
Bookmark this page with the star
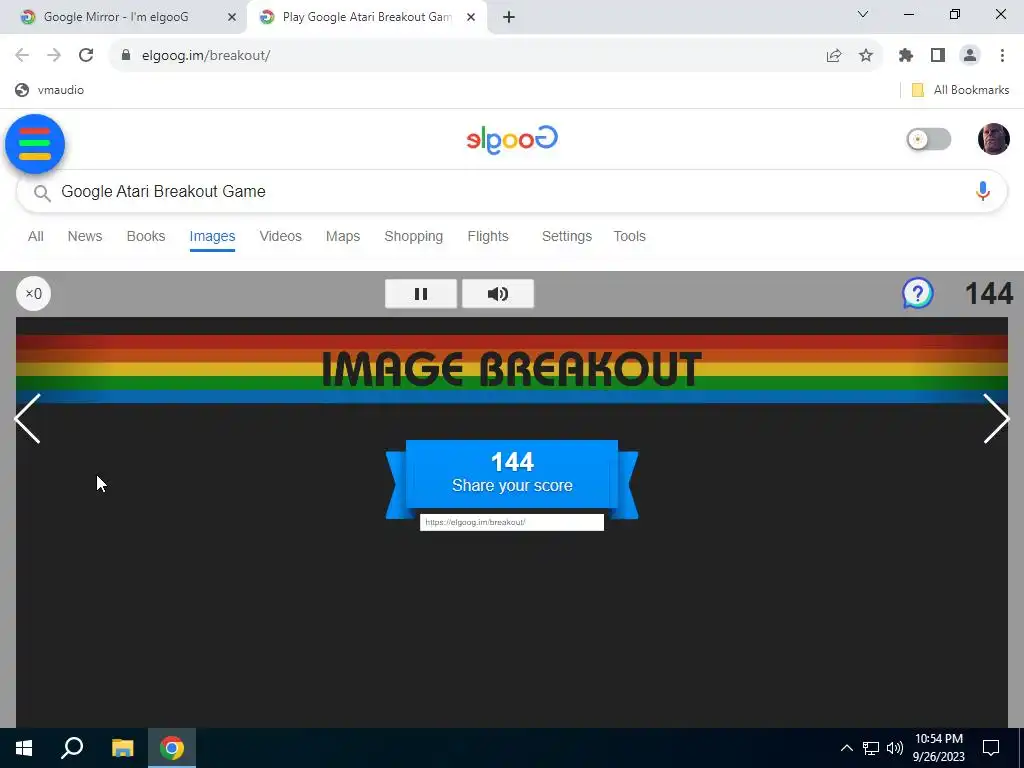[866, 56]
